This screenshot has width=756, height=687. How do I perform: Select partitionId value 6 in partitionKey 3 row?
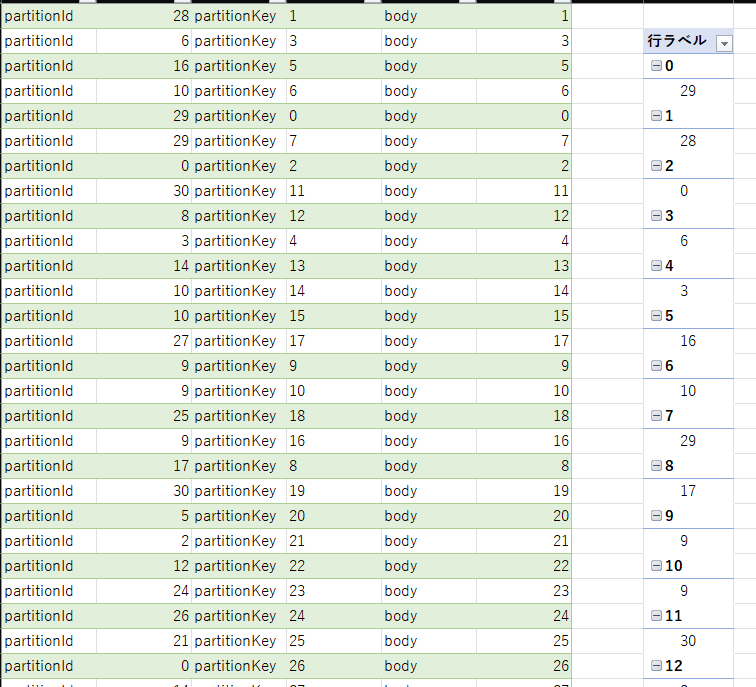point(144,41)
